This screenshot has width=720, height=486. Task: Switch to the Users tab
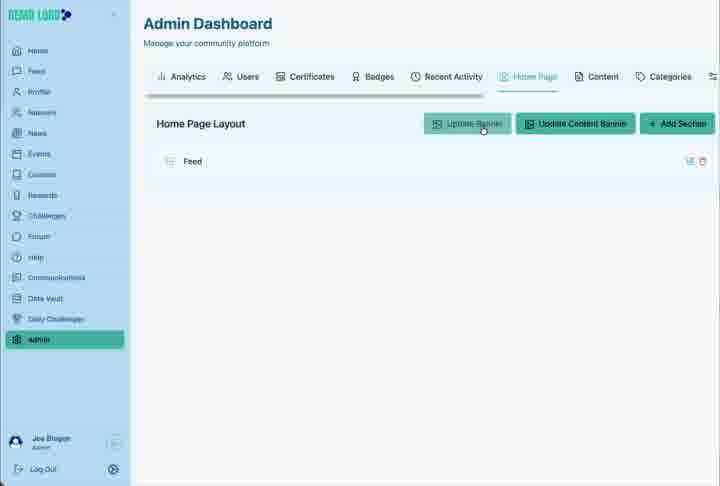pos(241,77)
